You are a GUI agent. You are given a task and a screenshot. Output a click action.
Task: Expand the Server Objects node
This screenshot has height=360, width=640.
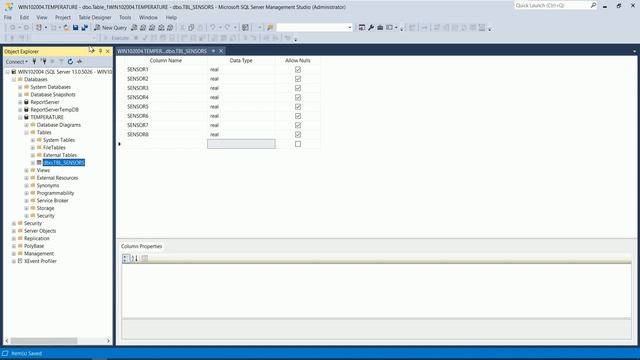(14, 231)
